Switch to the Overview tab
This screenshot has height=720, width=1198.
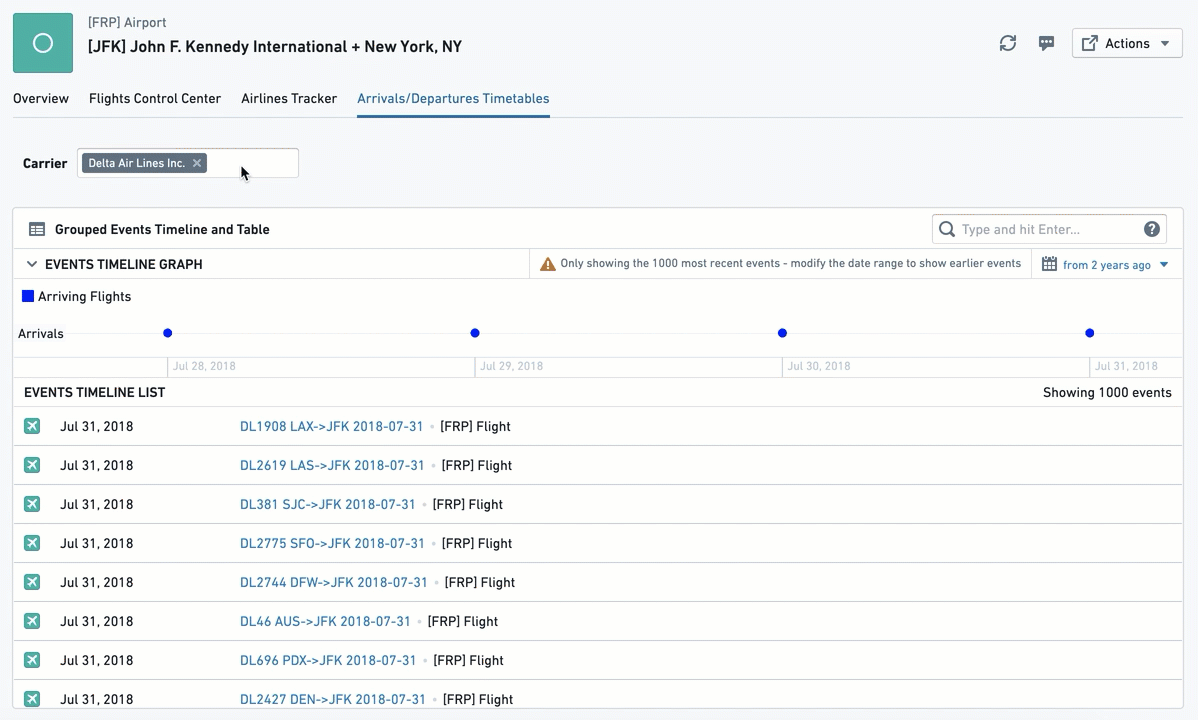pyautogui.click(x=40, y=99)
